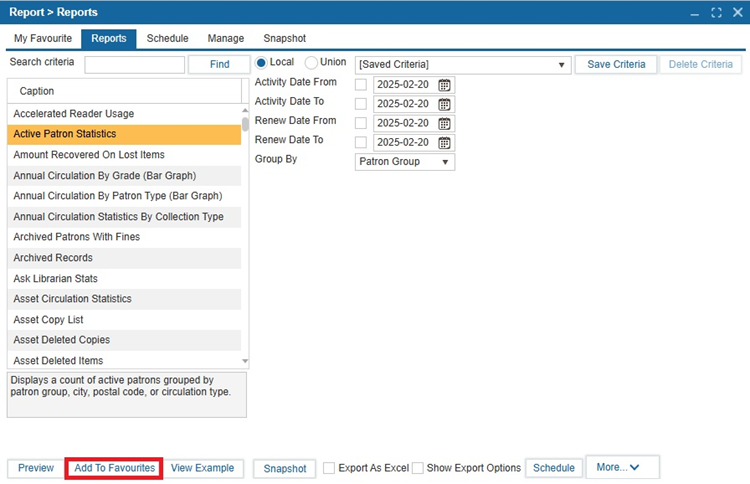Image resolution: width=750 pixels, height=484 pixels.
Task: Maximize the Reports window
Action: click(716, 12)
